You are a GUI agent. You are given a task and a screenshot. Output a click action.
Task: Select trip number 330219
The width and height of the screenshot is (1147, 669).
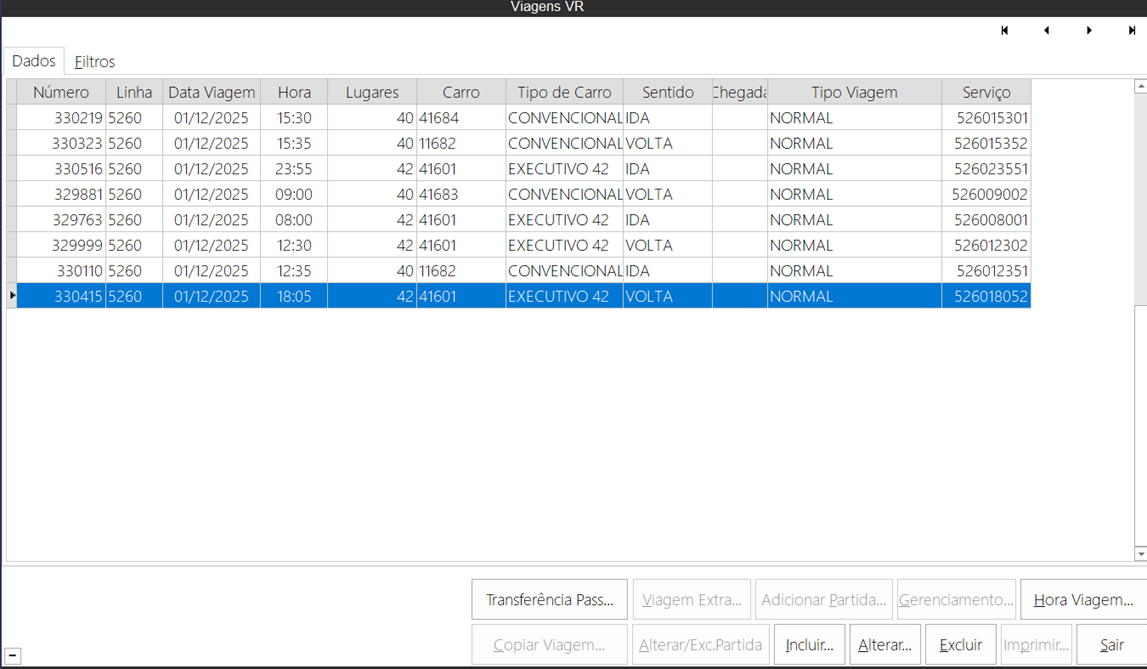pyautogui.click(x=61, y=118)
